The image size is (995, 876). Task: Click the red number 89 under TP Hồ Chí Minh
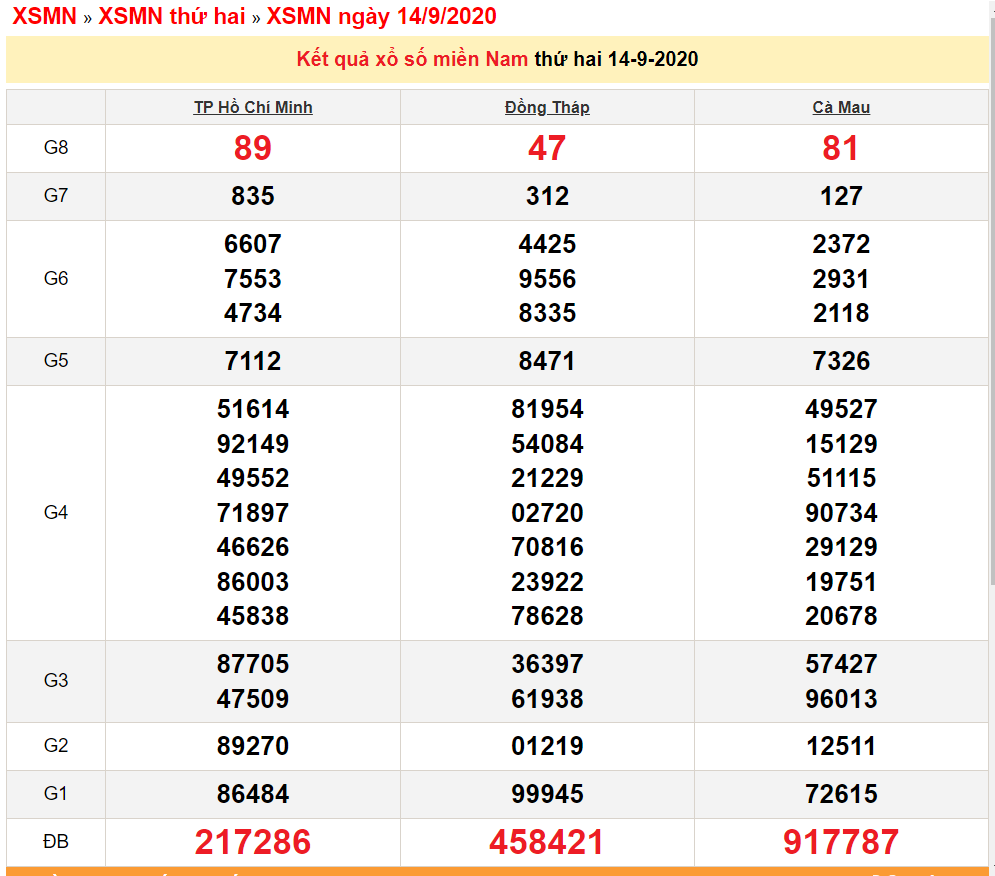pos(253,148)
